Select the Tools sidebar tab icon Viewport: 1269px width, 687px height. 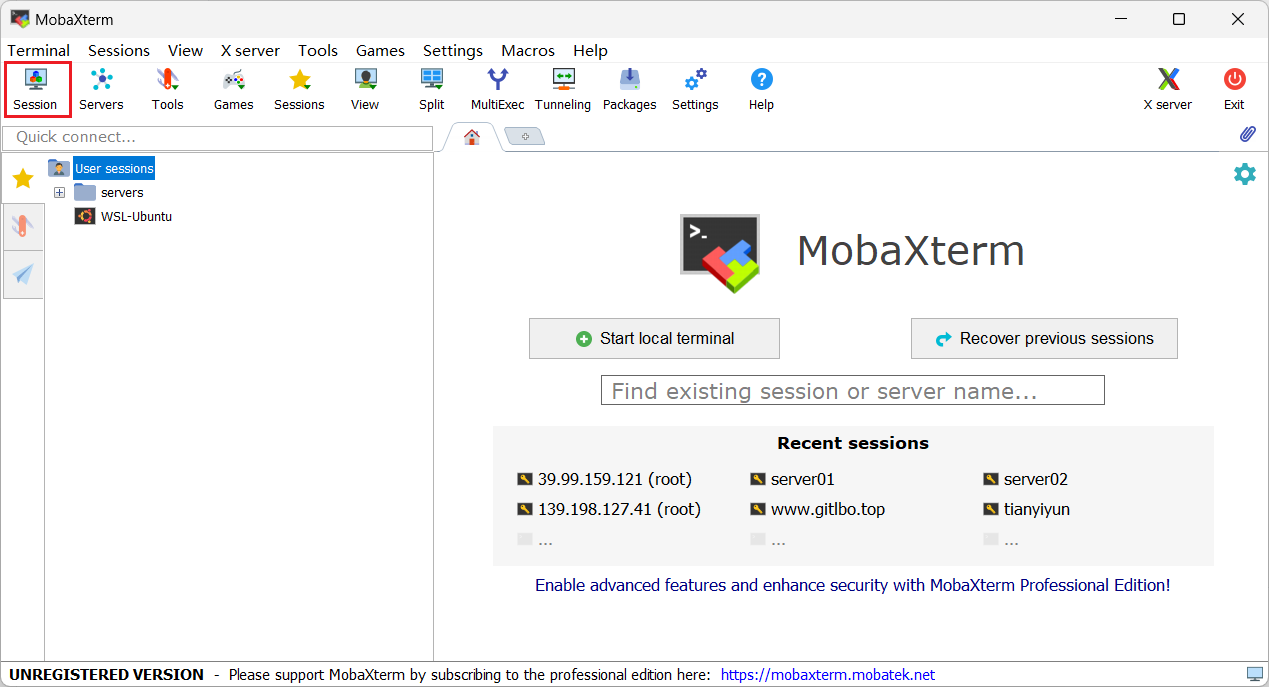22,227
